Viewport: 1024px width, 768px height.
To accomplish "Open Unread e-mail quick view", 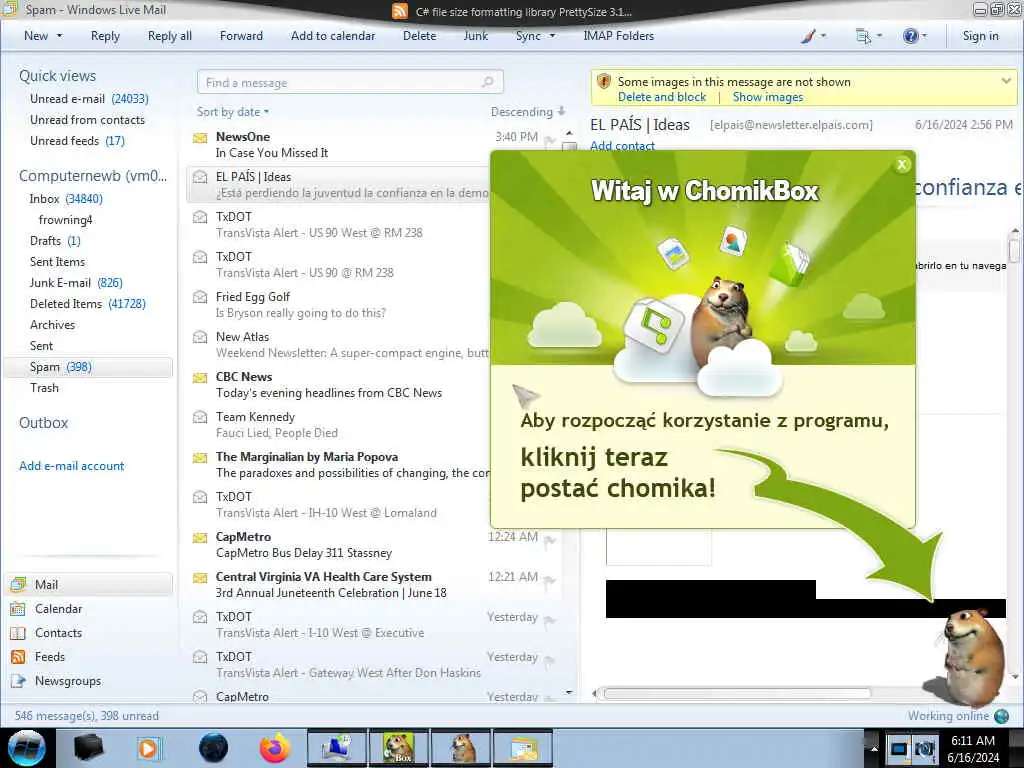I will click(x=89, y=99).
